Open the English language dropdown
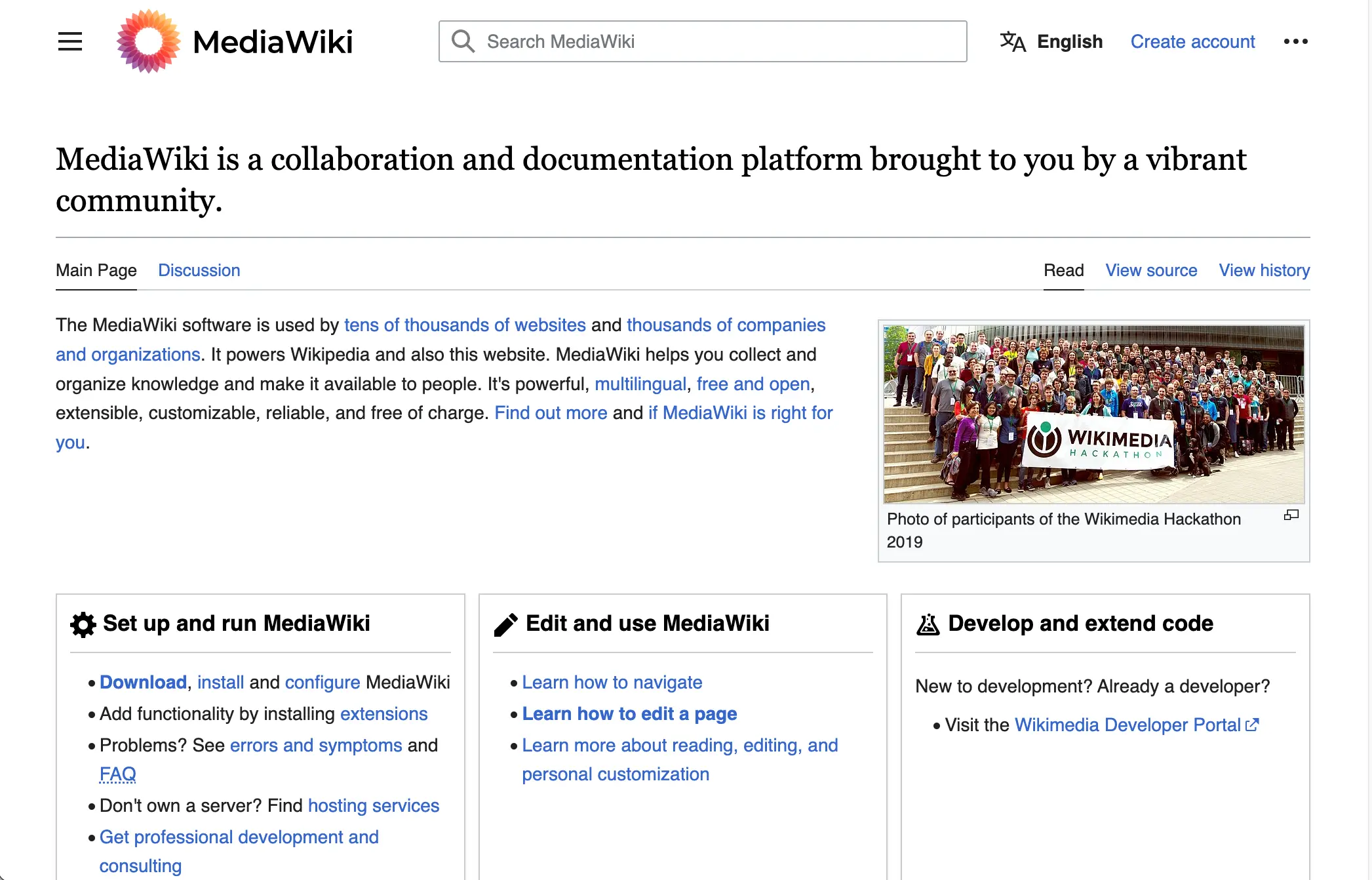 tap(1069, 42)
